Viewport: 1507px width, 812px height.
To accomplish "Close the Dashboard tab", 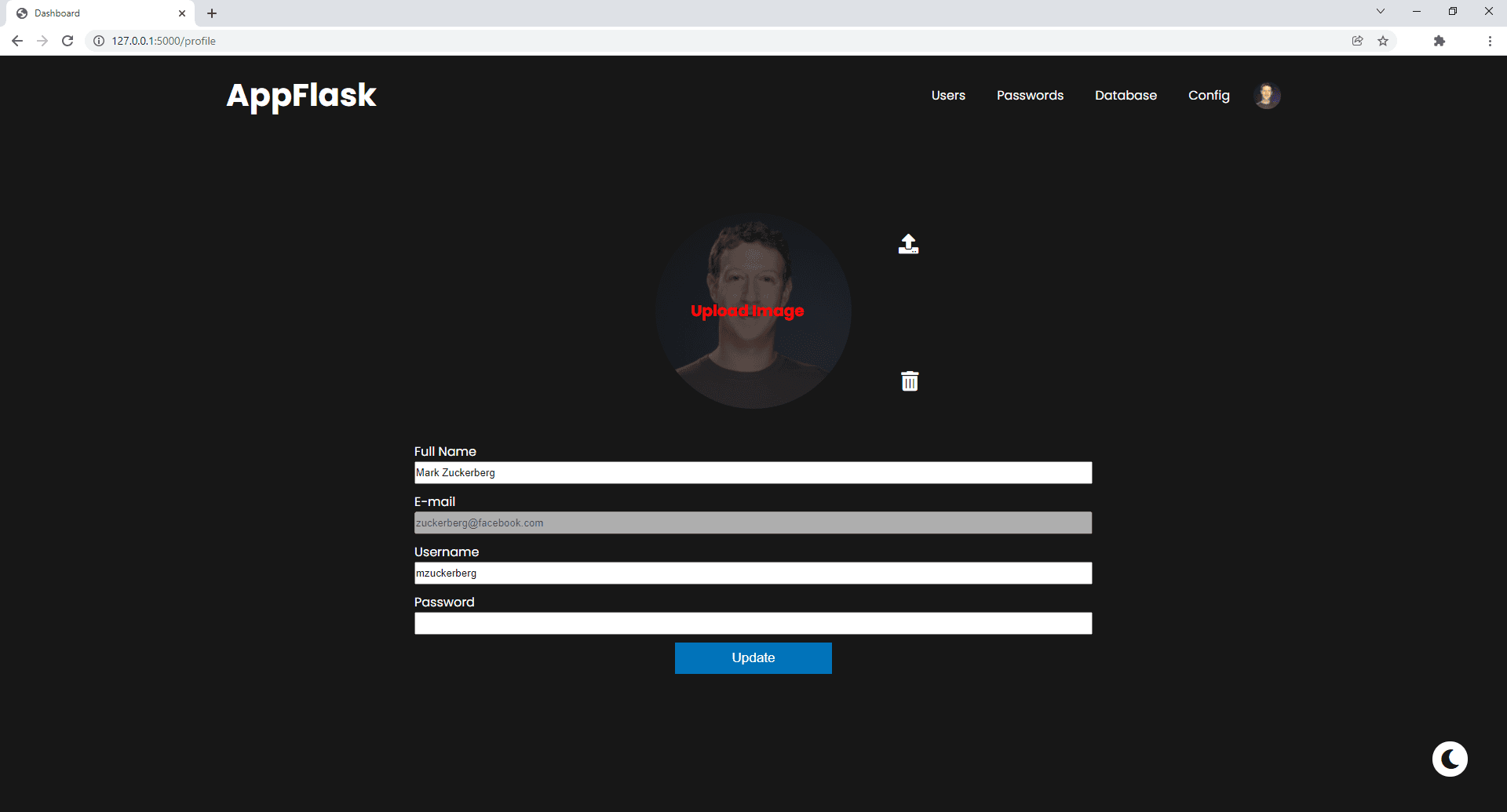I will pyautogui.click(x=182, y=13).
